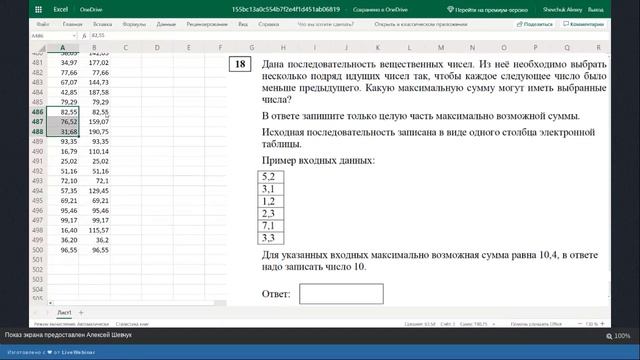640x360 pixels.
Task: Click the Что вы хотите сделать search box
Action: pos(326,24)
